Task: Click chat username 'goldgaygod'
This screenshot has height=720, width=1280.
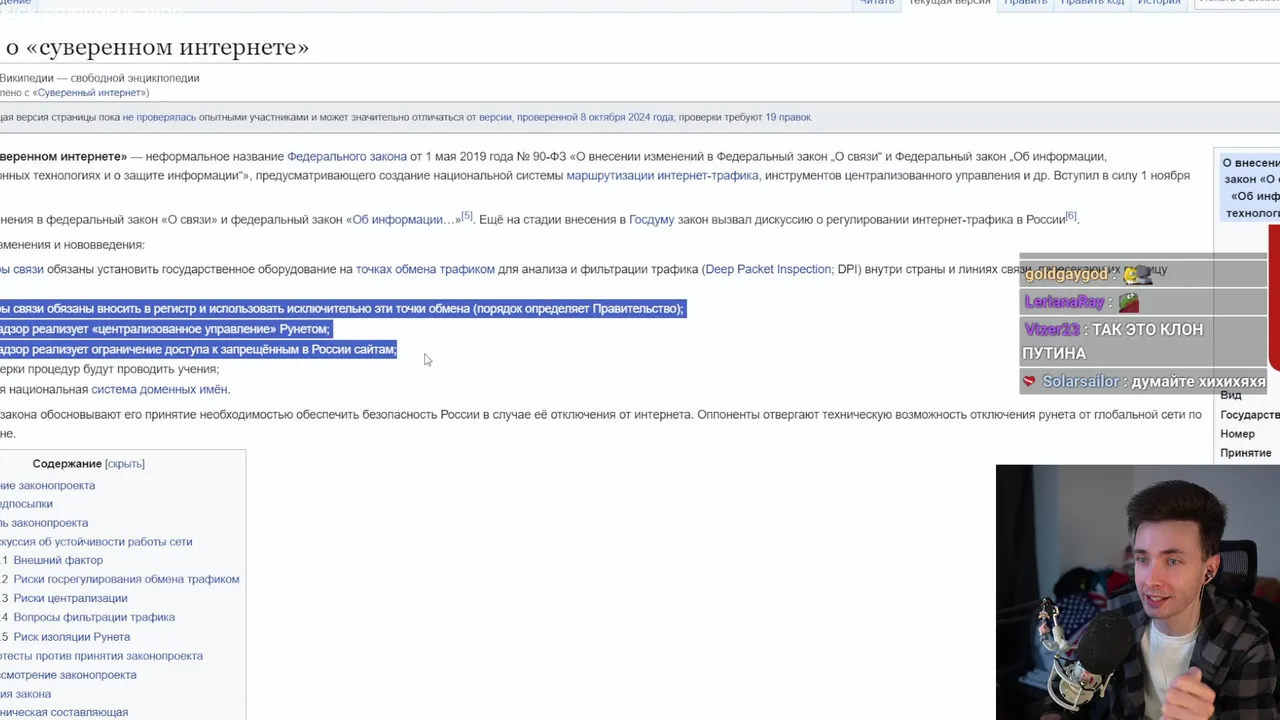Action: [1066, 274]
